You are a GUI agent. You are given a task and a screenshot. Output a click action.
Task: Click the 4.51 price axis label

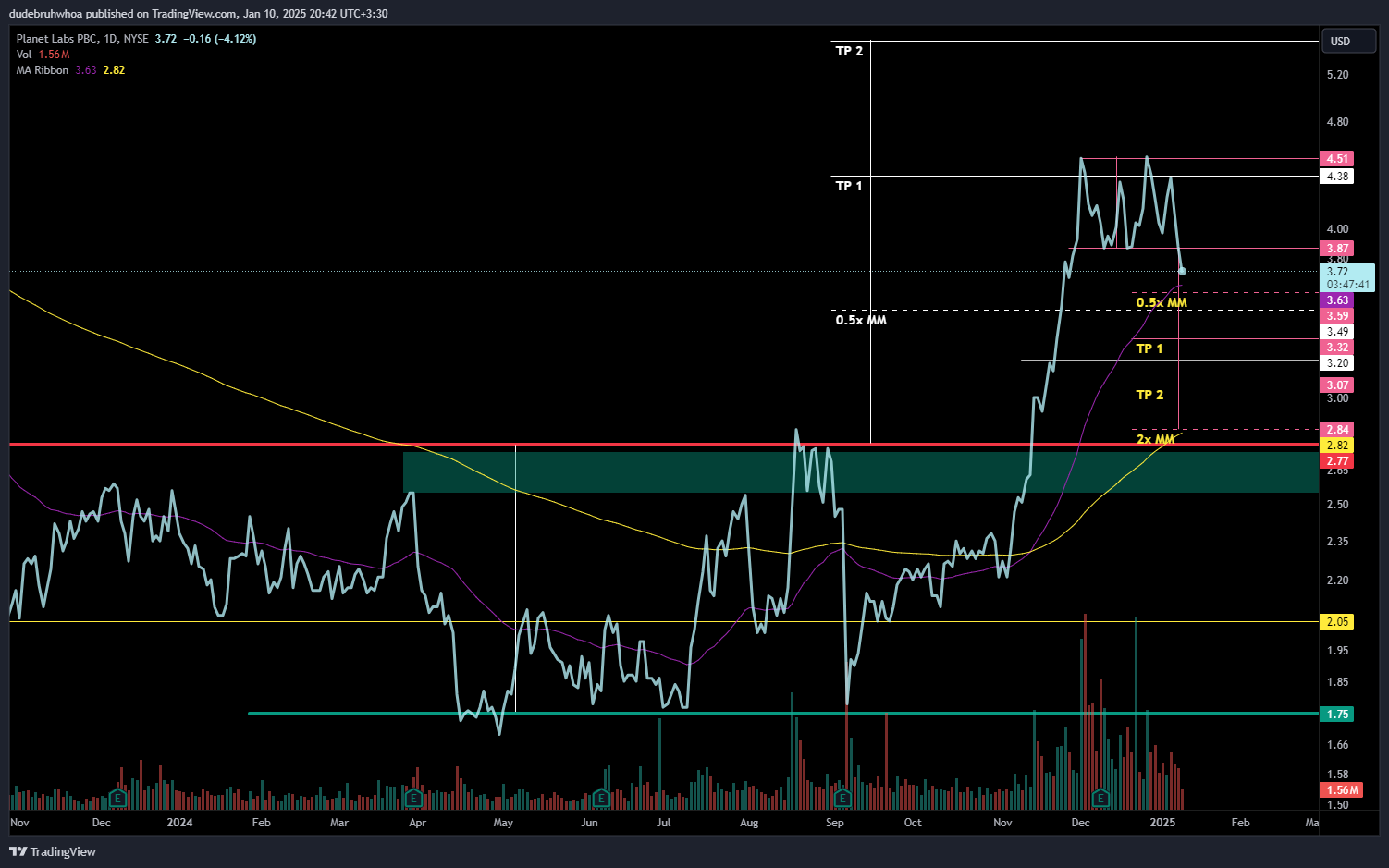click(1337, 159)
